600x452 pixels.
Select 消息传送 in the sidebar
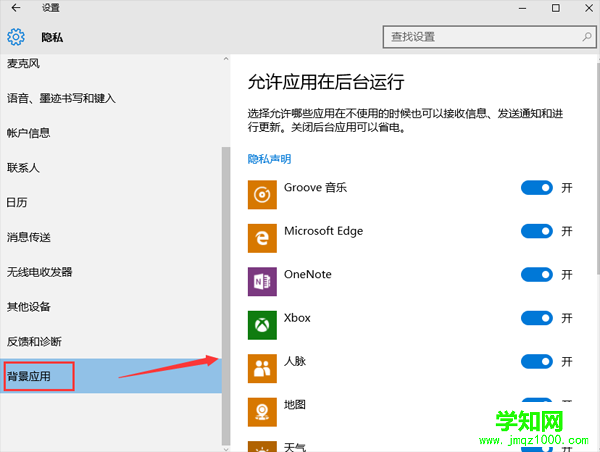(x=111, y=237)
